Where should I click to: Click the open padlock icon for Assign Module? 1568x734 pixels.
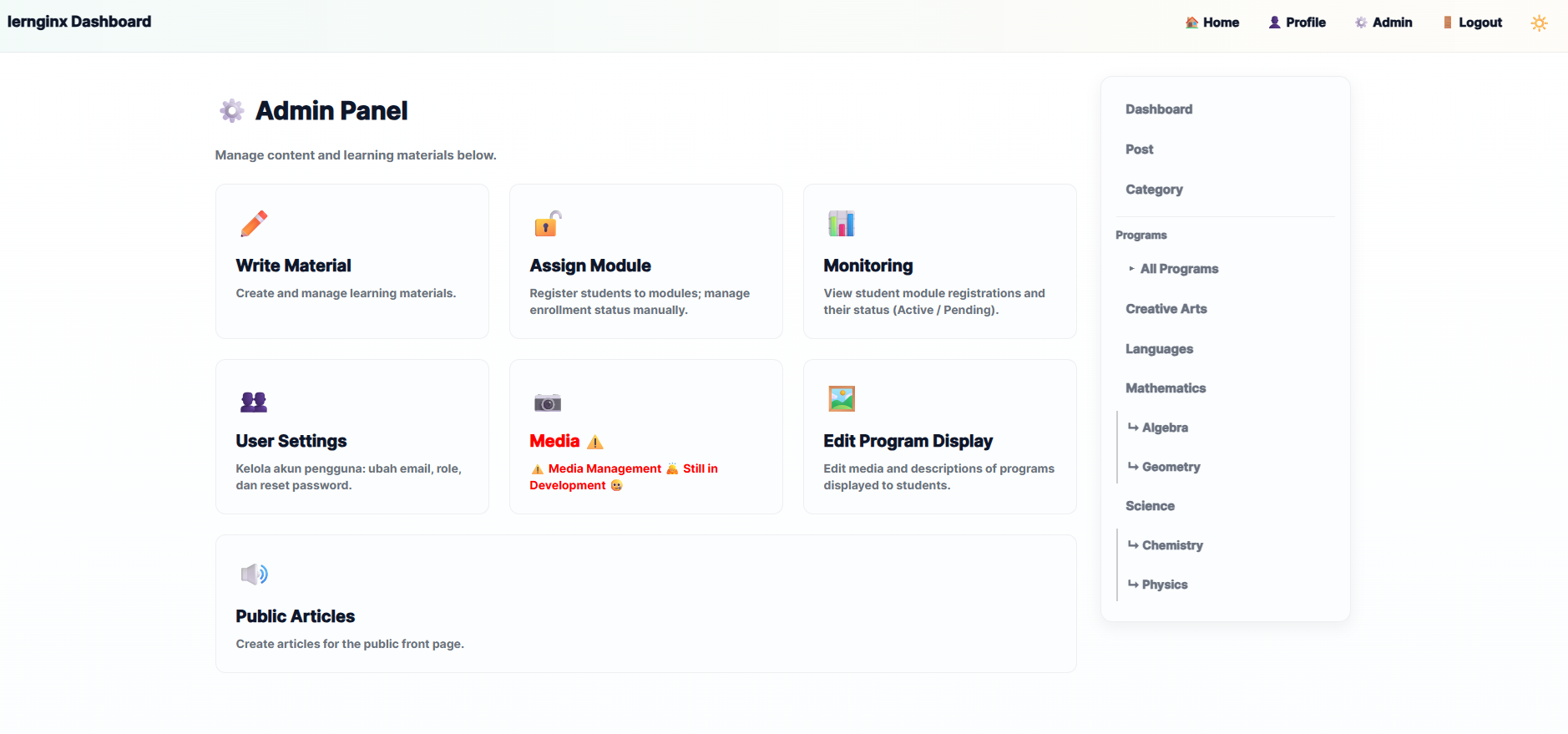click(x=548, y=224)
